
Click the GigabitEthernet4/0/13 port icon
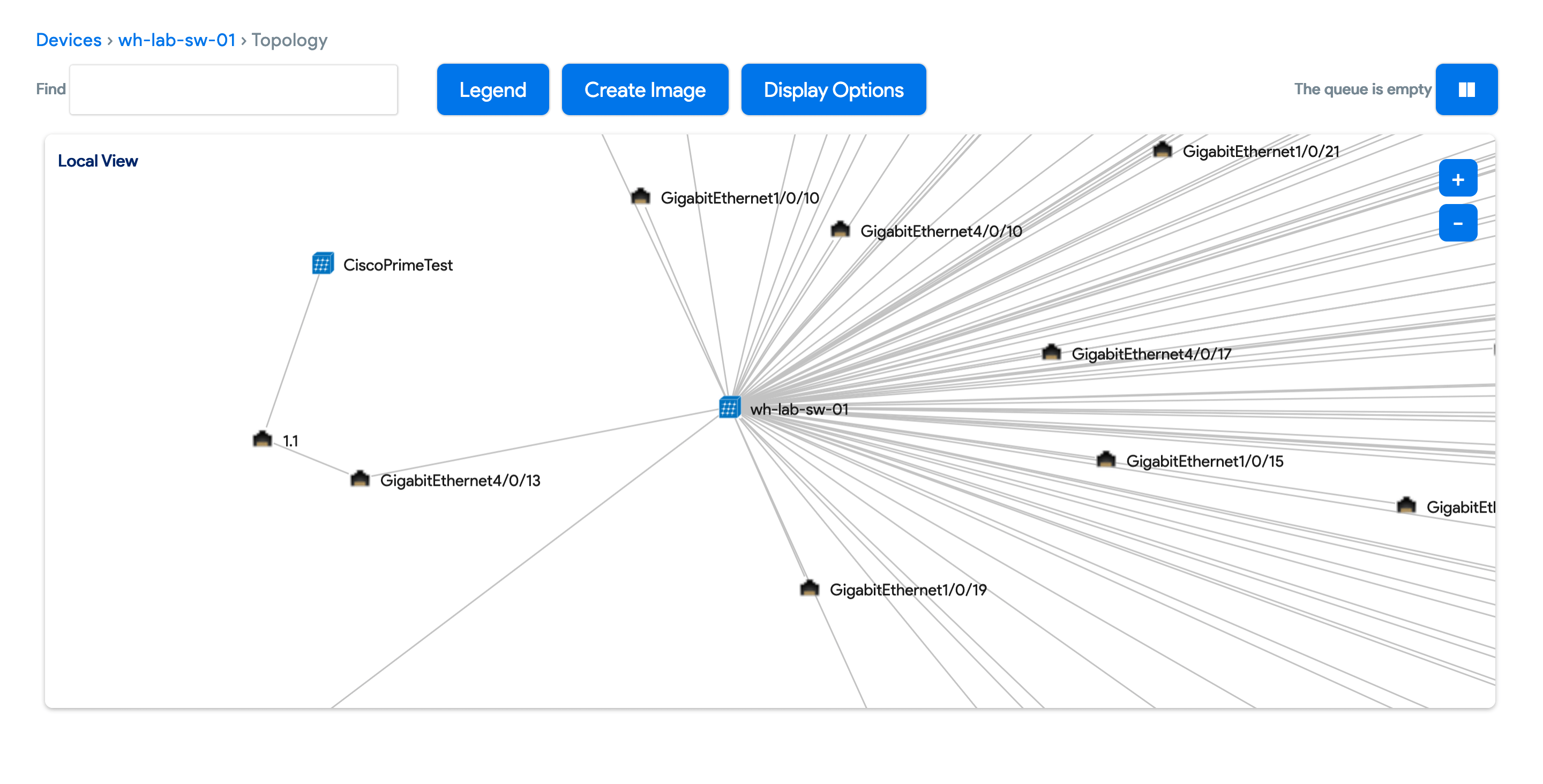point(359,479)
